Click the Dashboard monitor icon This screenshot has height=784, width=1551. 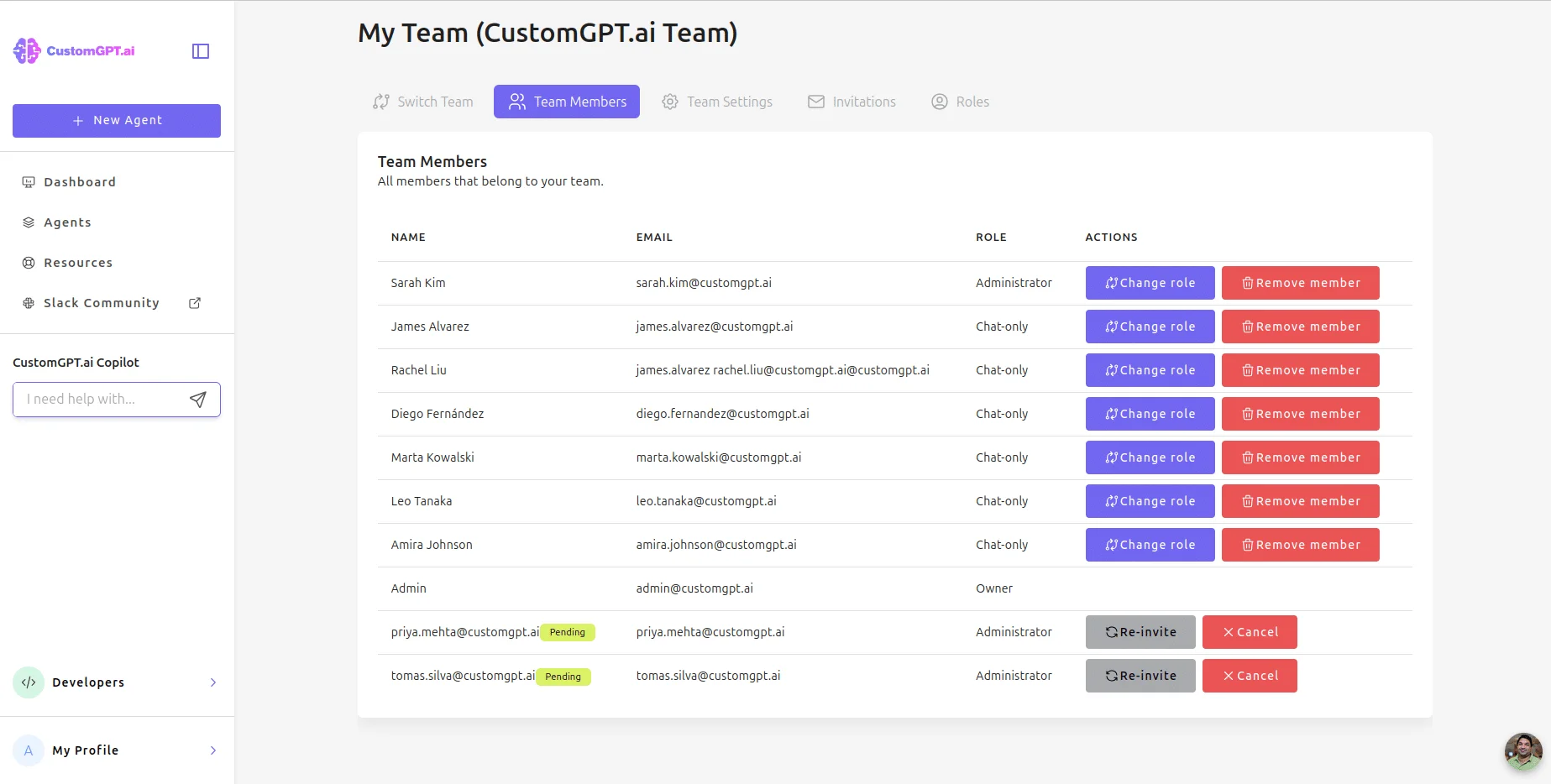(x=29, y=182)
